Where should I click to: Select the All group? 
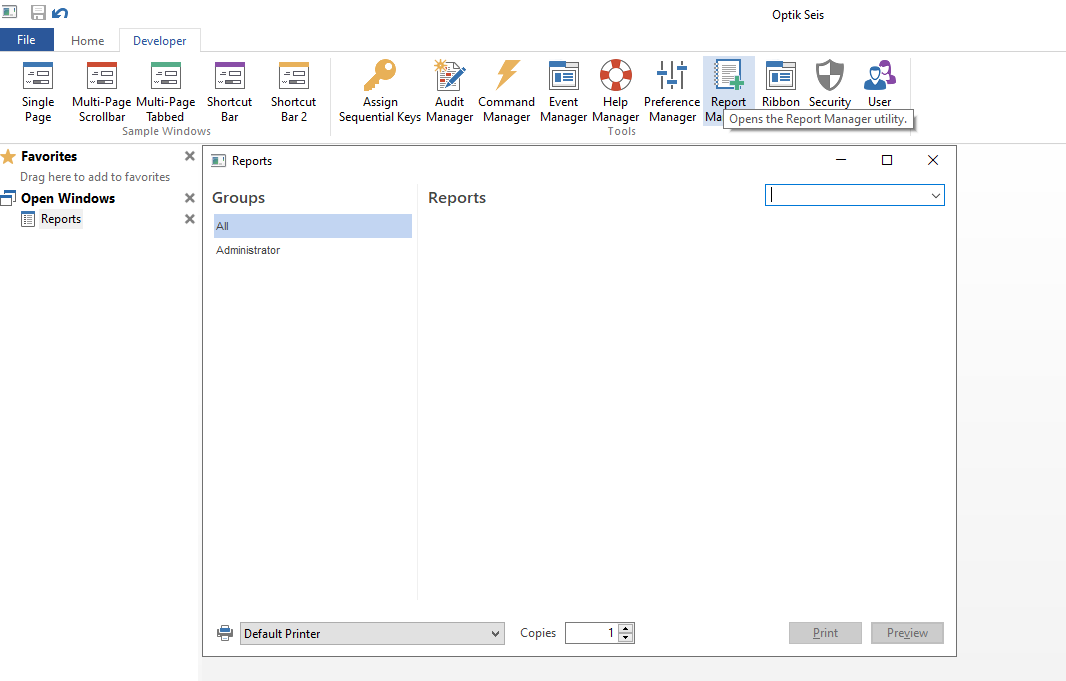point(313,226)
